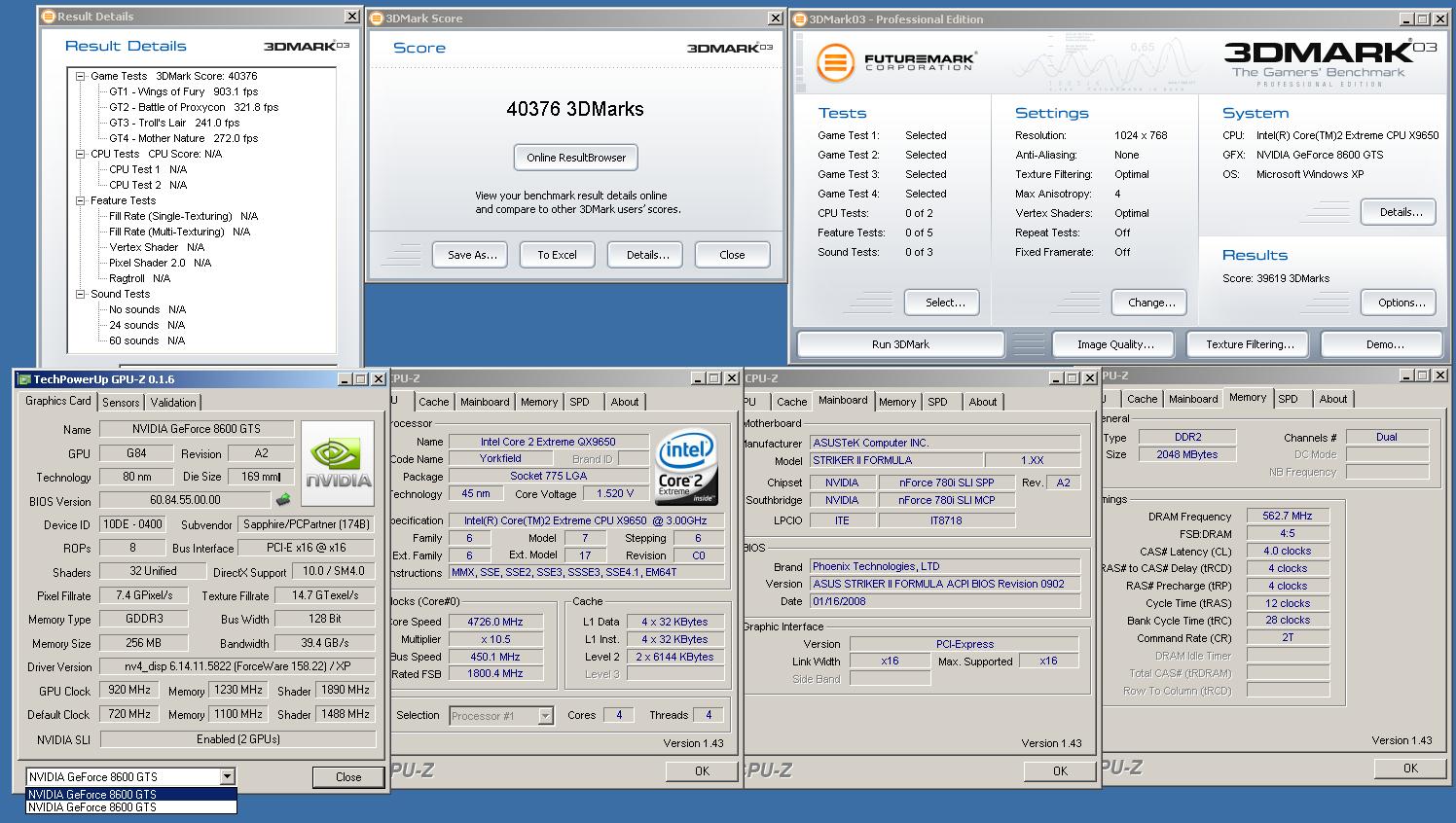Click the 3DMark03 Professional Edition title icon
The width and height of the screenshot is (1456, 823).
[800, 18]
